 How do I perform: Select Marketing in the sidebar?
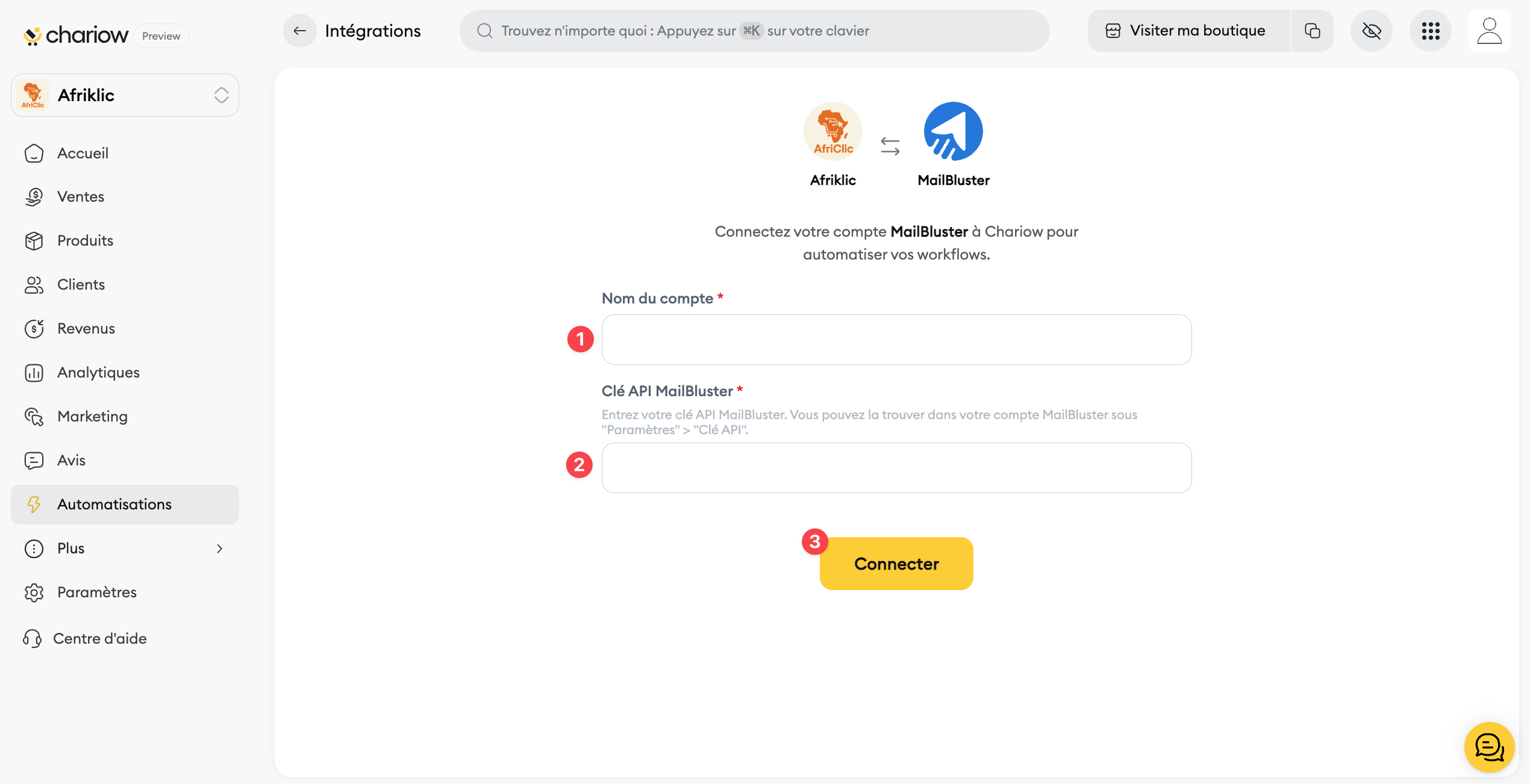click(92, 417)
